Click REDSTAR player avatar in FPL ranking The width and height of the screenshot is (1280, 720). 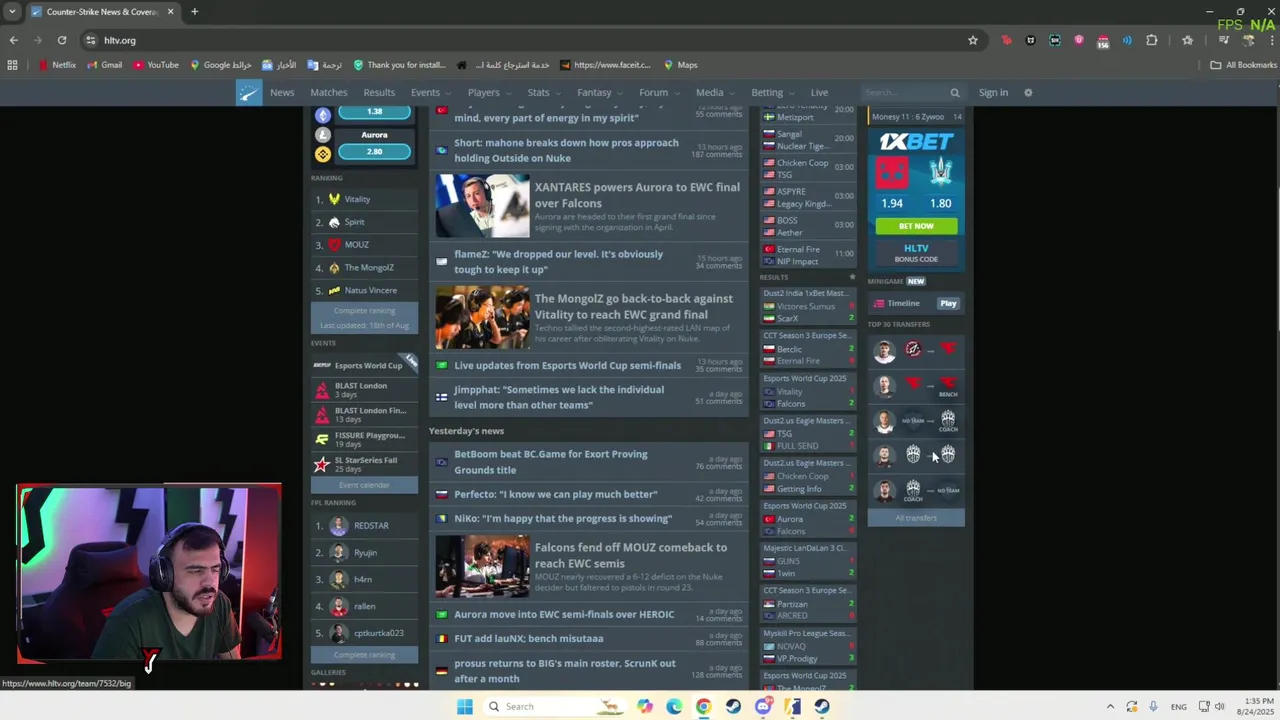click(x=339, y=526)
